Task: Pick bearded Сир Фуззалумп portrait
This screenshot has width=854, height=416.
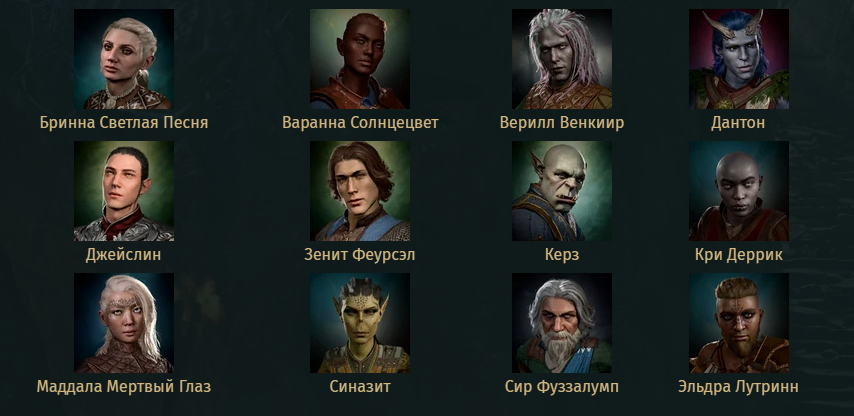Action: pos(562,323)
